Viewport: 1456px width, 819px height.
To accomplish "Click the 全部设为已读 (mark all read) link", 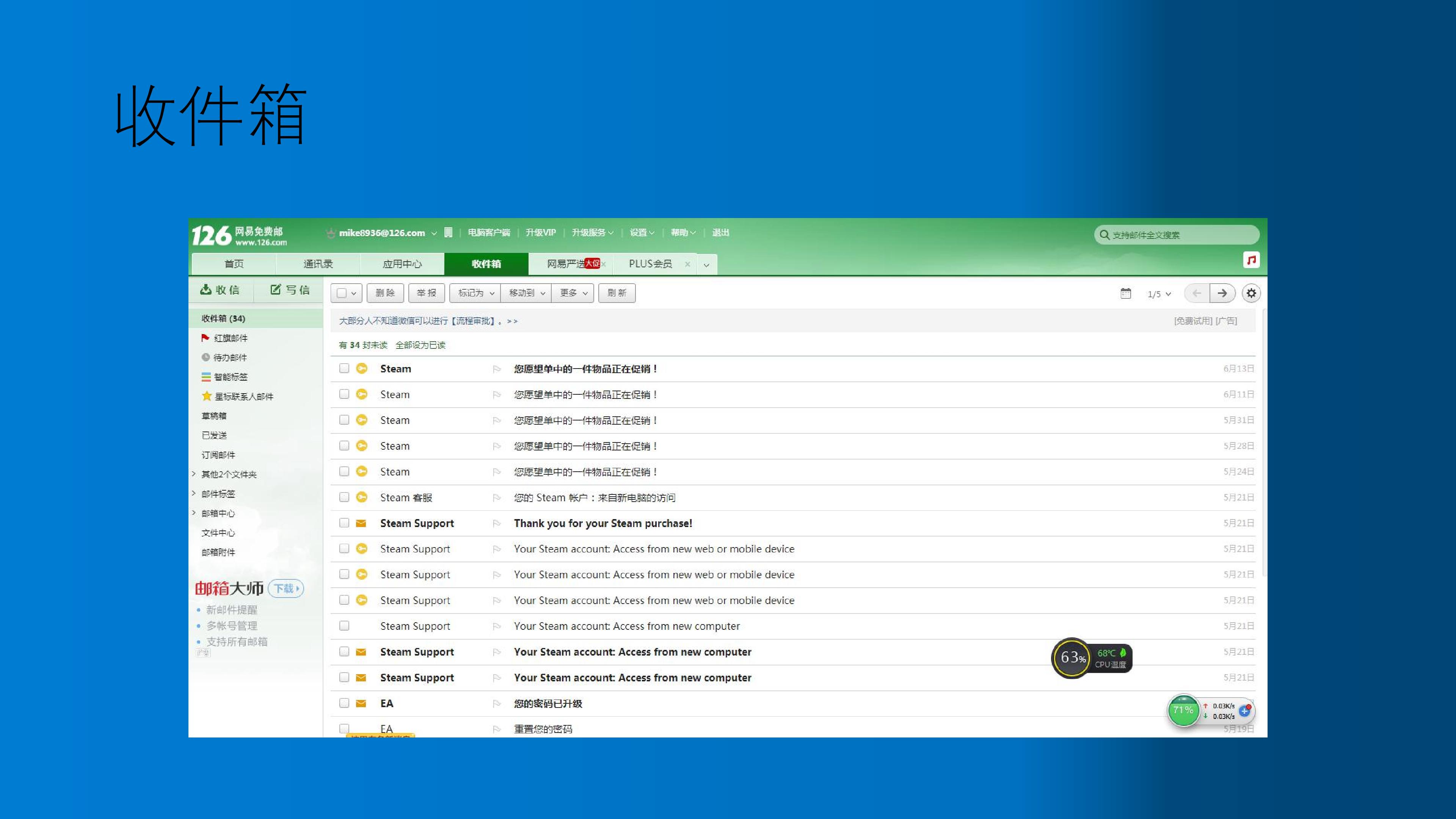I will pos(420,345).
